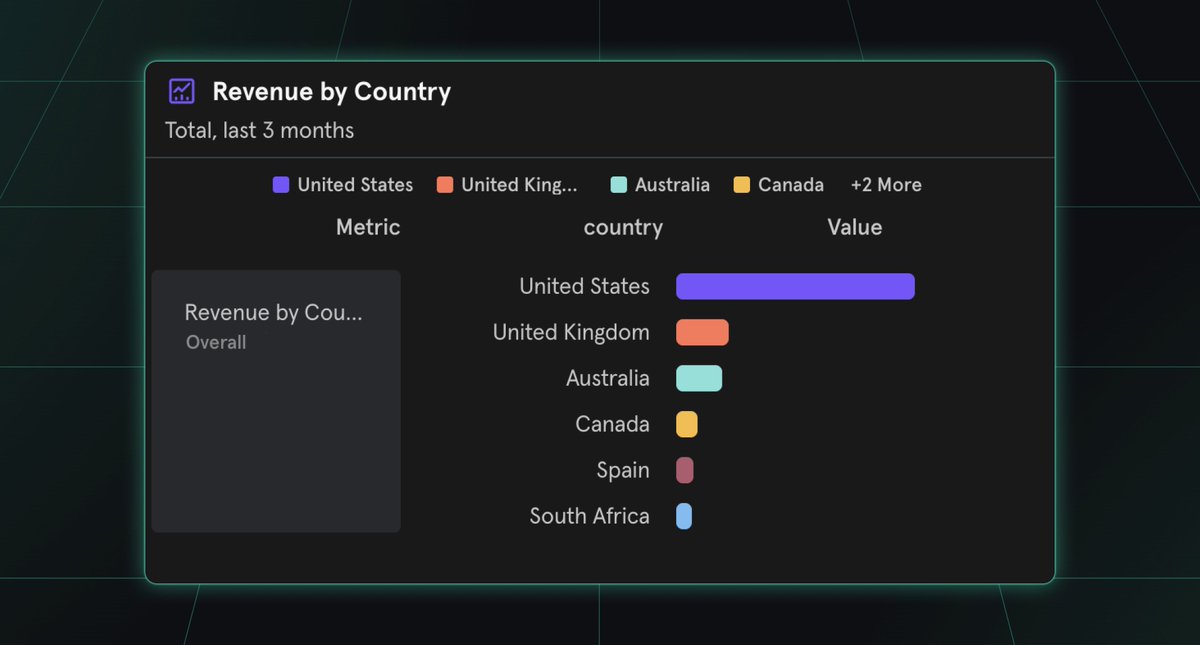1200x645 pixels.
Task: Click the South Africa row label
Action: [x=590, y=516]
